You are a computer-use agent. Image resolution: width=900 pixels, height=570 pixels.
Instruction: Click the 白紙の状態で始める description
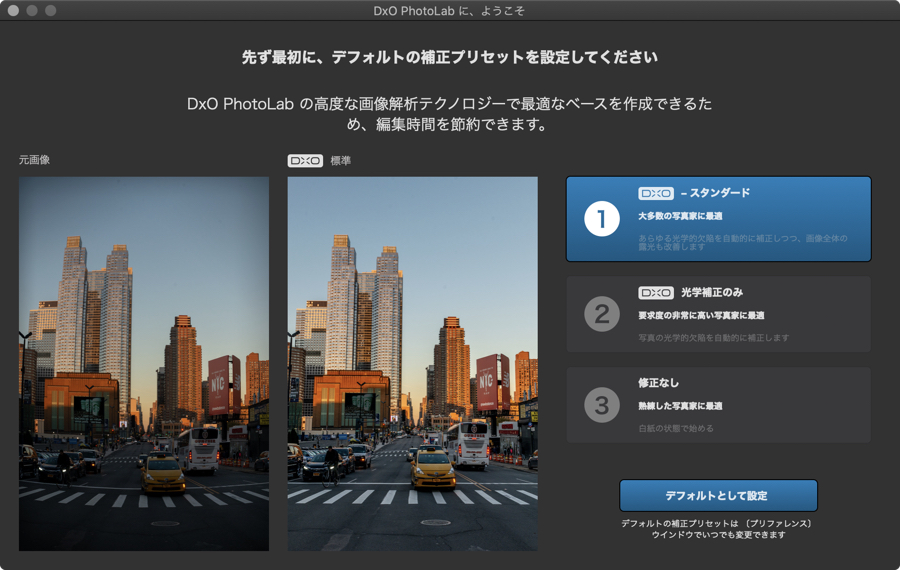pyautogui.click(x=676, y=428)
